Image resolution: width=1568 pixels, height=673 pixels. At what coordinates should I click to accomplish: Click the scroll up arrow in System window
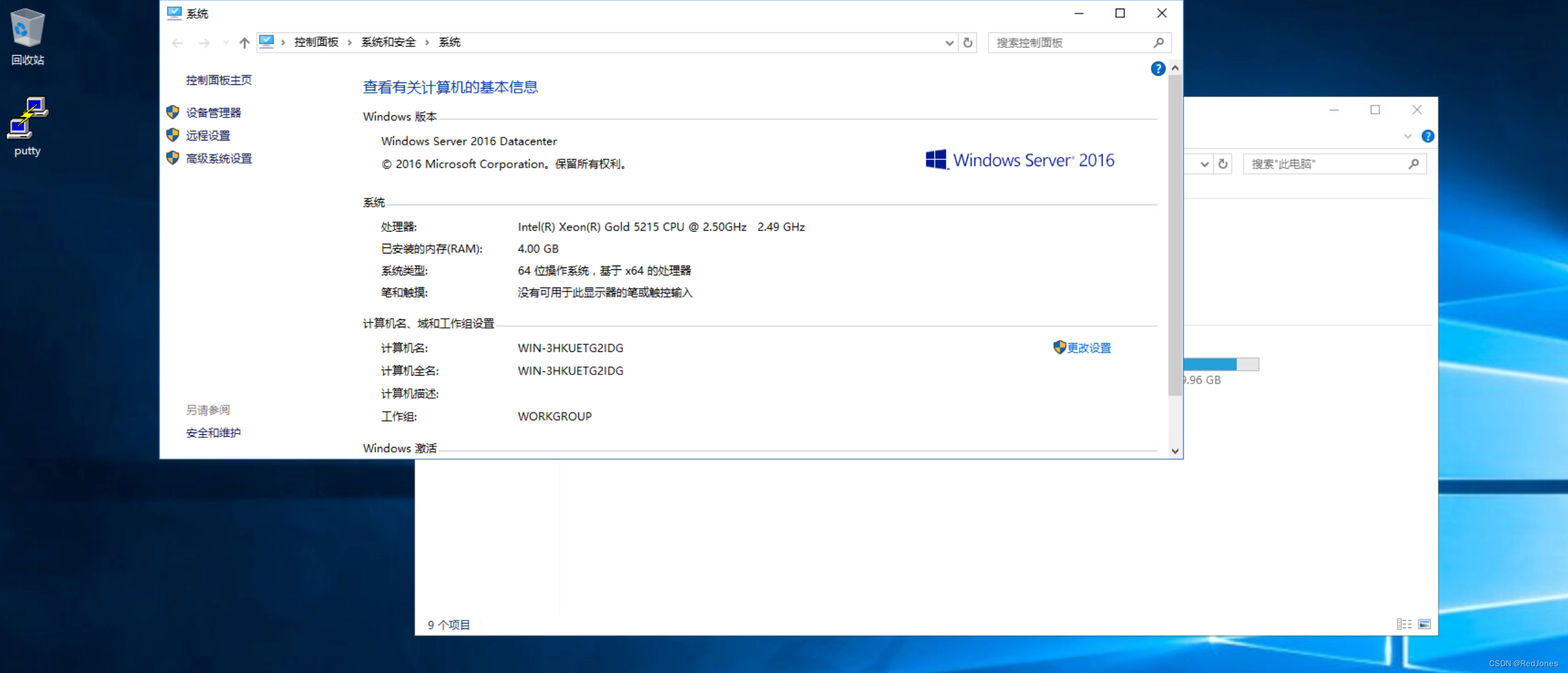point(1175,68)
